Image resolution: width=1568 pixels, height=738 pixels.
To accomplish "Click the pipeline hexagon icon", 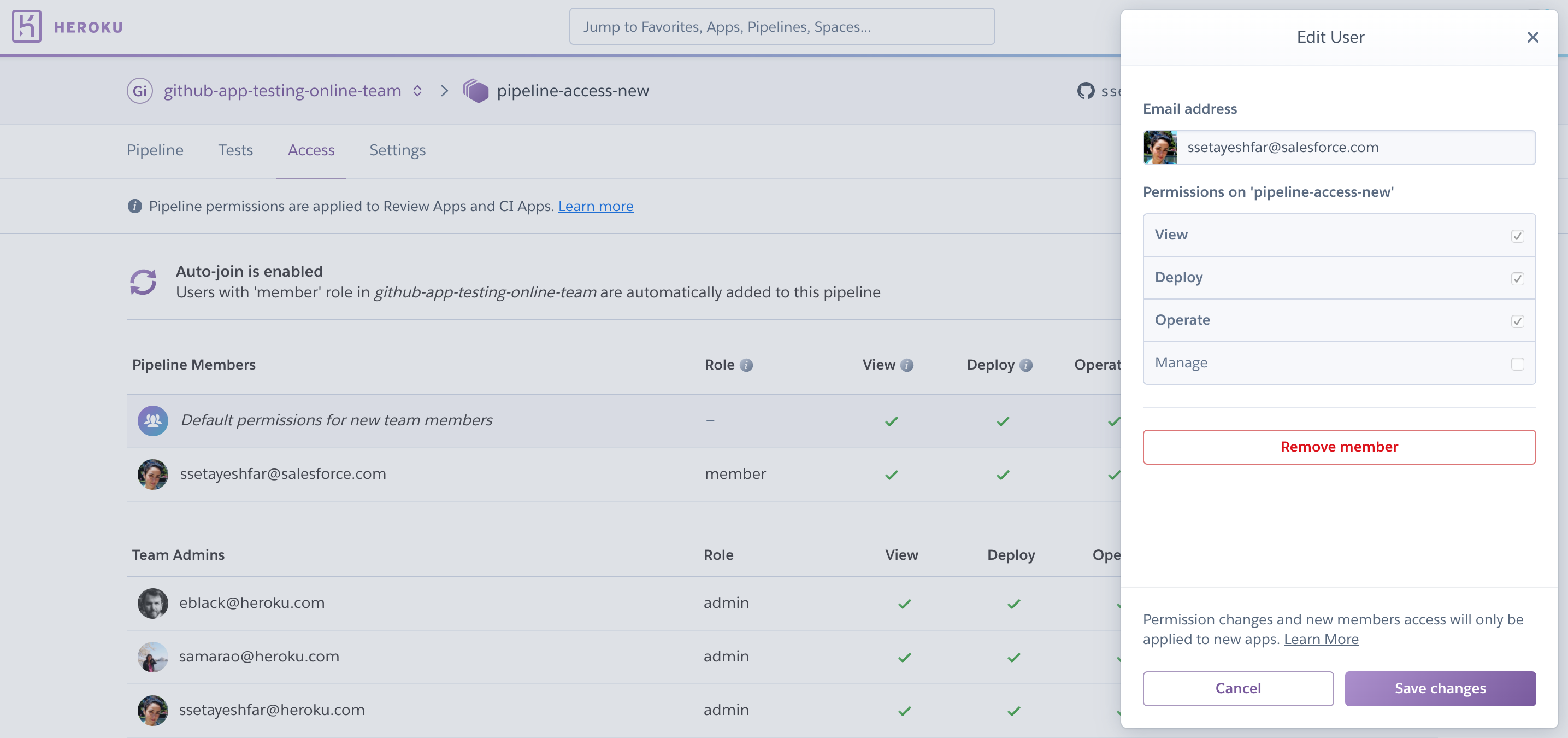I will point(475,91).
